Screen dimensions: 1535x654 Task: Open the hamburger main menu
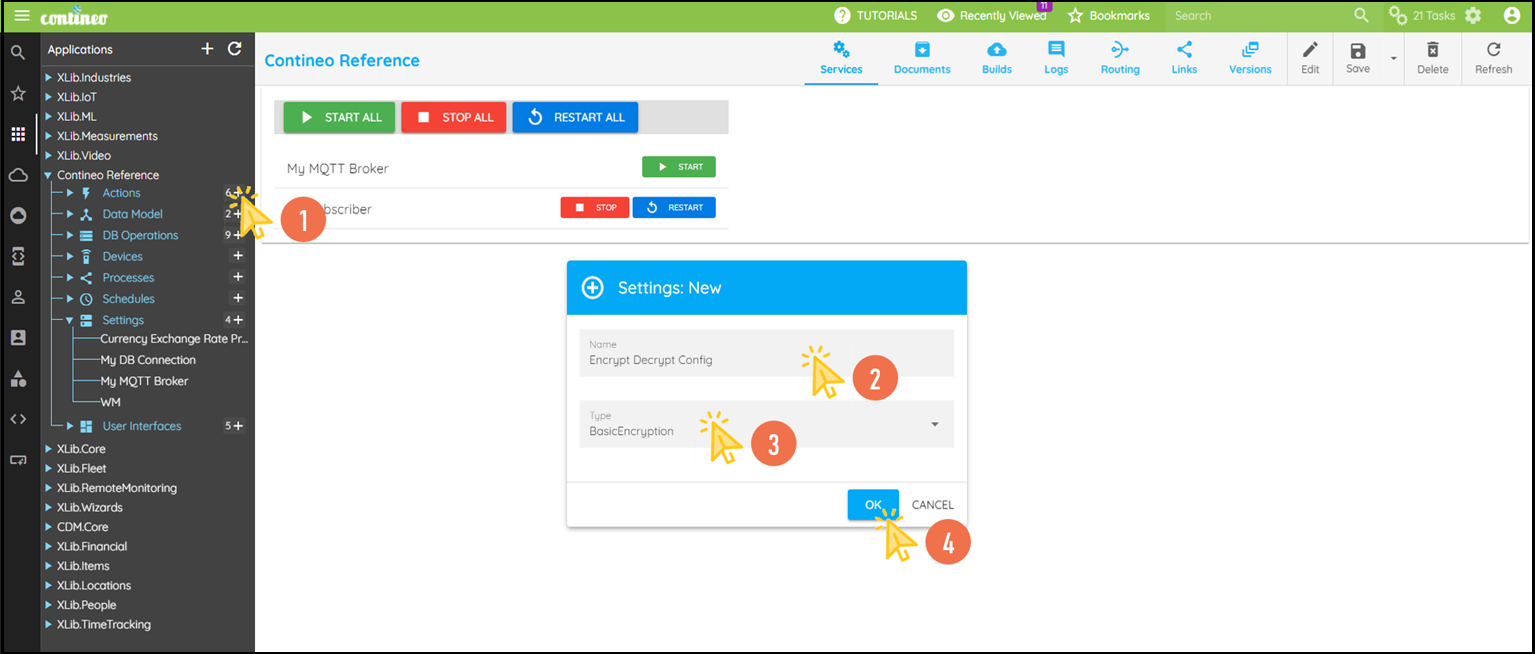coord(21,16)
